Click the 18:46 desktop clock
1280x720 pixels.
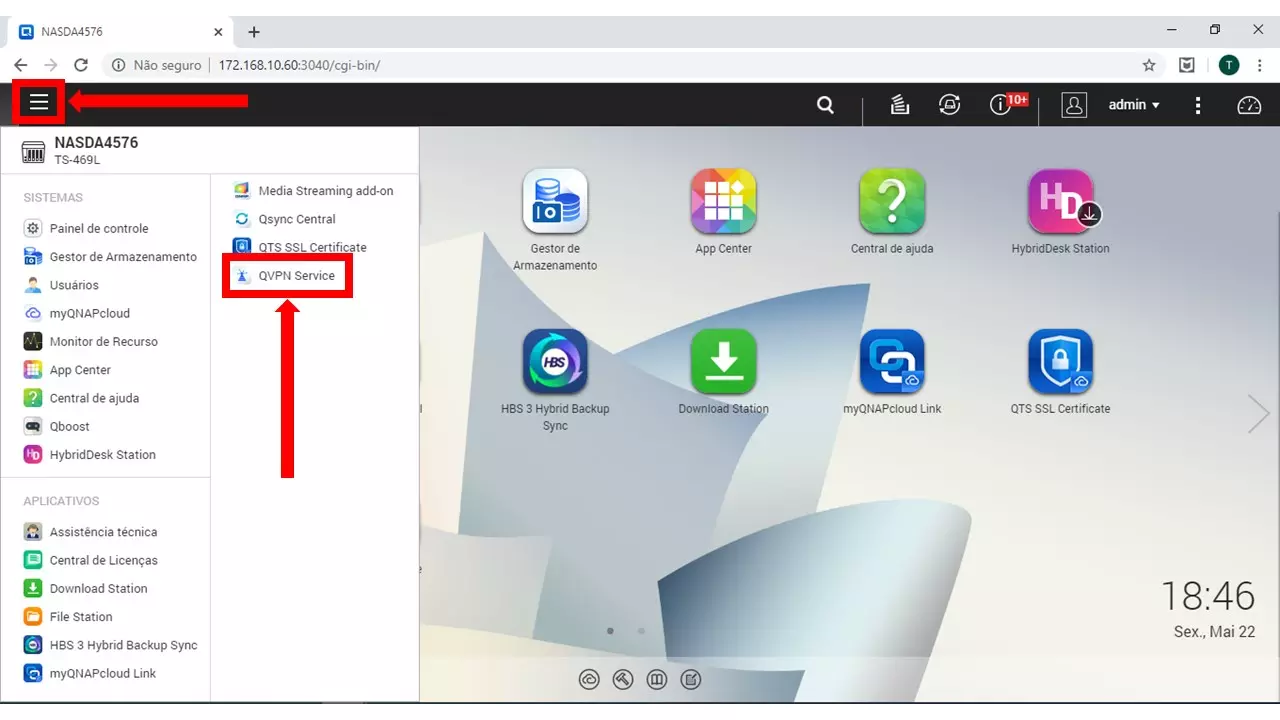tap(1208, 596)
